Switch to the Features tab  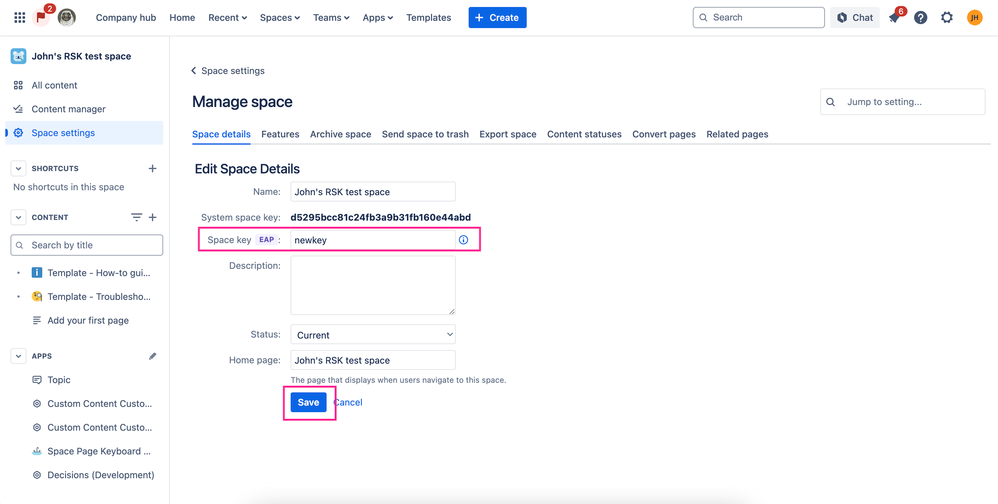click(280, 134)
